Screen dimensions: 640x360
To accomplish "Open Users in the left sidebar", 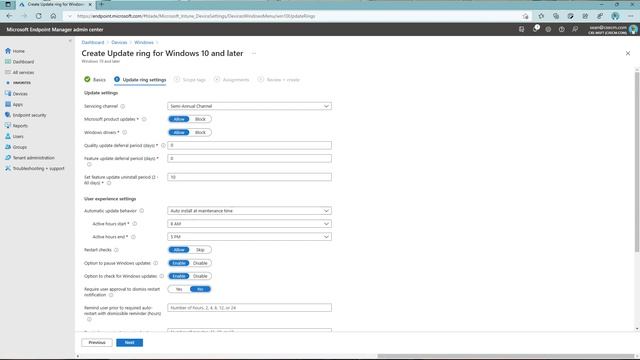I will (14, 136).
